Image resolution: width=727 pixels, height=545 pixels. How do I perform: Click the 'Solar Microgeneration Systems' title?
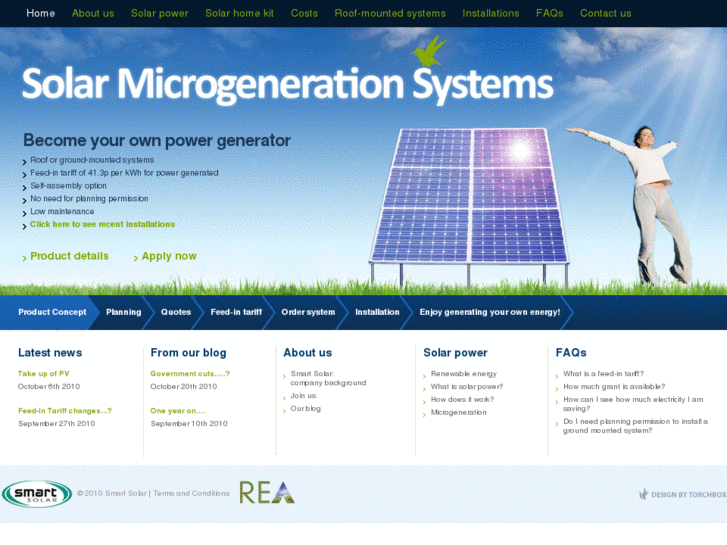287,84
